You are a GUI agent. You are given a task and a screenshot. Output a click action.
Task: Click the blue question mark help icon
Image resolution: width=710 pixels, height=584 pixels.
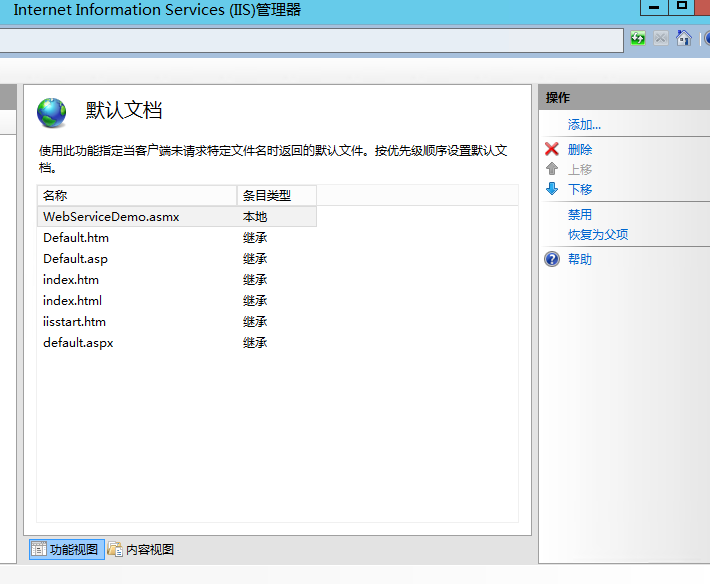pos(552,259)
